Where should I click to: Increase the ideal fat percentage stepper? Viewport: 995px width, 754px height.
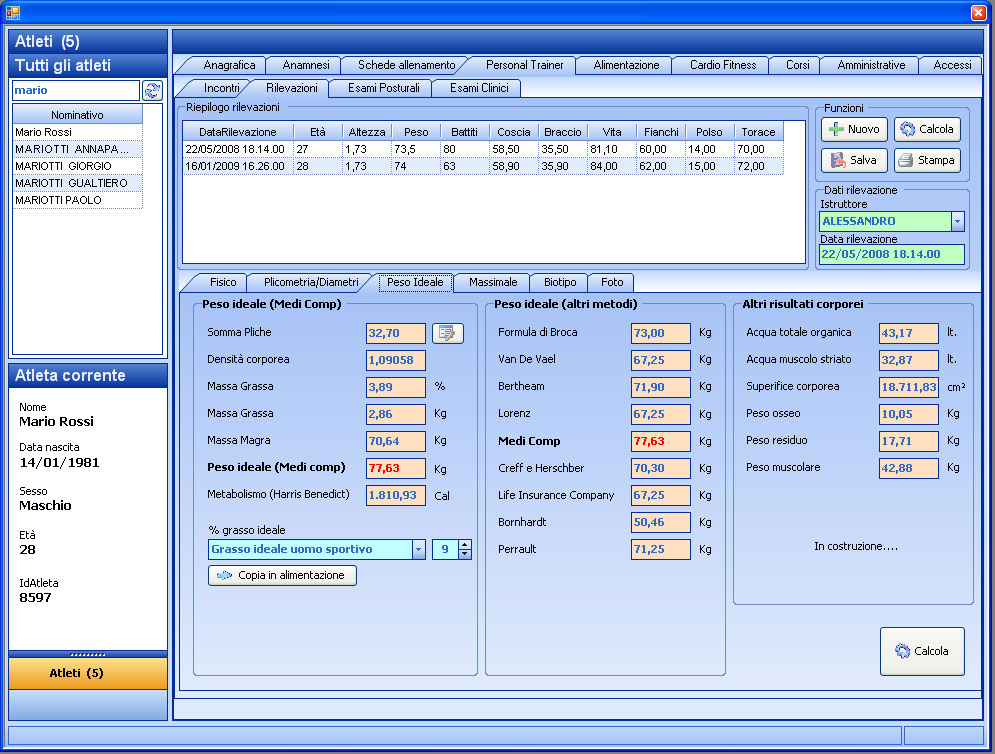click(465, 545)
